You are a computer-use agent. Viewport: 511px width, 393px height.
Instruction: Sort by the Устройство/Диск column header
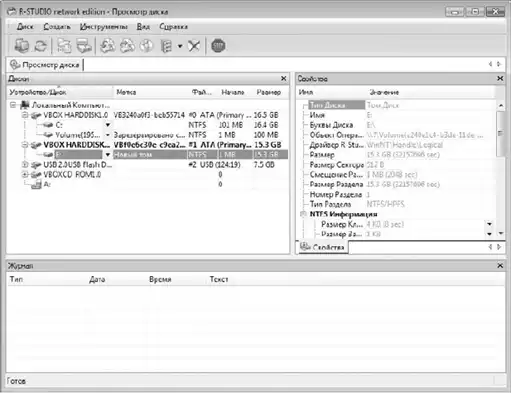[60, 92]
